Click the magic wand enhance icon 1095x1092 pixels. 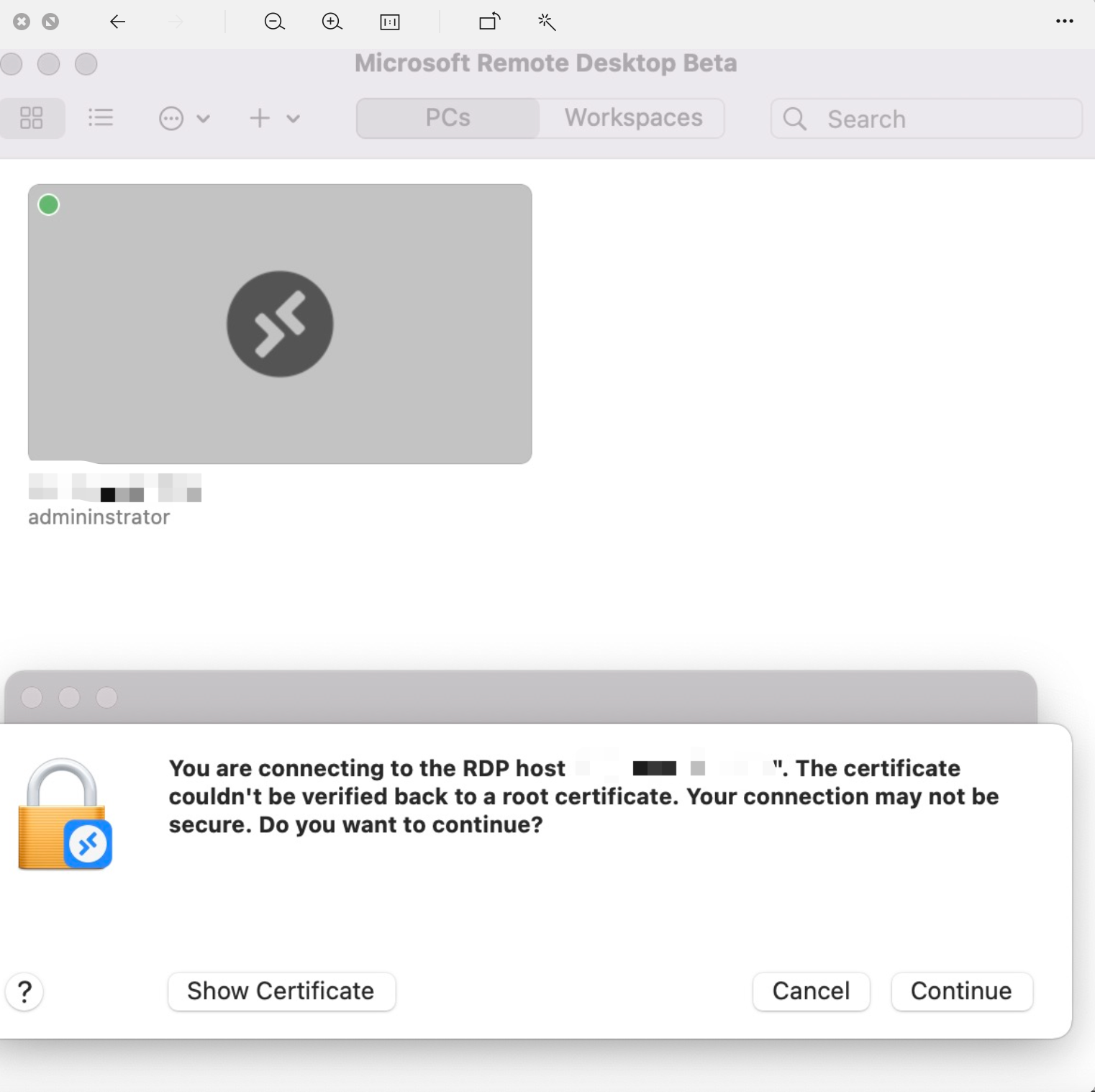(547, 22)
